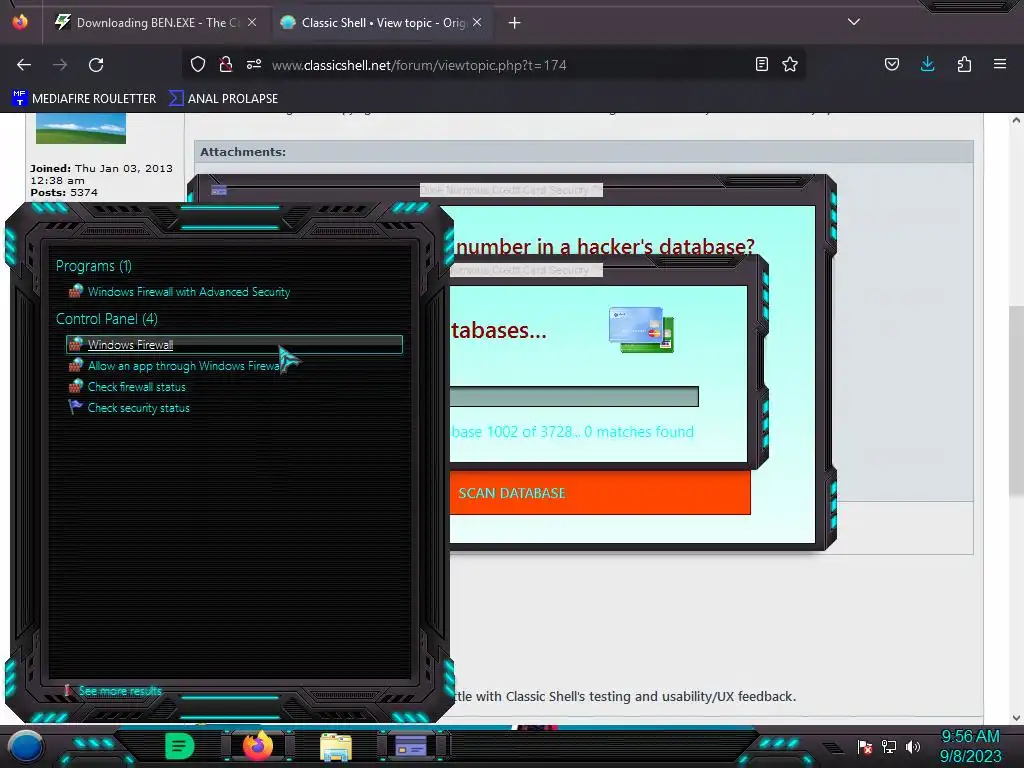The height and width of the screenshot is (768, 1024).
Task: Open Firefox from the taskbar
Action: tap(257, 746)
